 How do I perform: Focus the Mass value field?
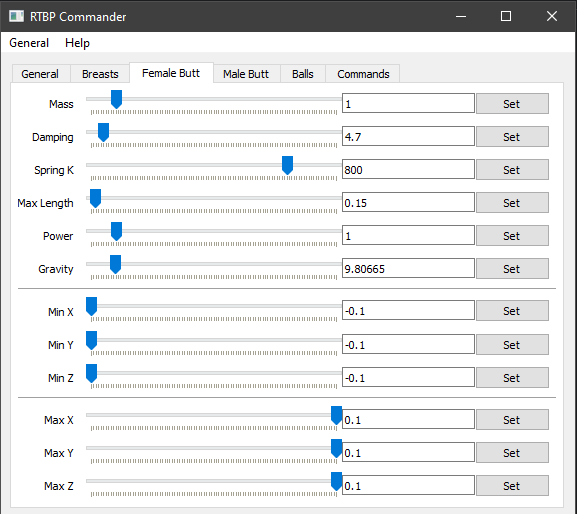pos(408,103)
